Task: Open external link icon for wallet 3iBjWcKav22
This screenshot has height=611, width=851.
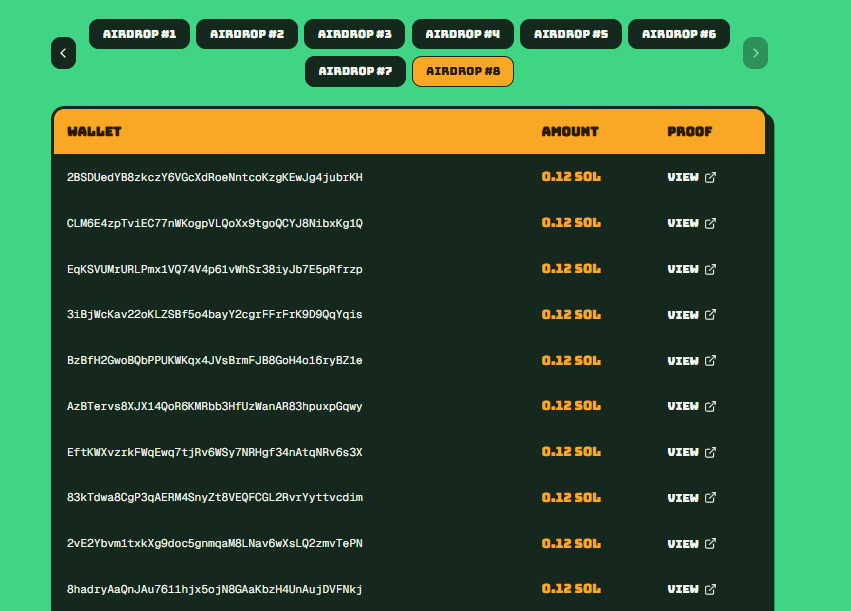Action: pos(710,315)
